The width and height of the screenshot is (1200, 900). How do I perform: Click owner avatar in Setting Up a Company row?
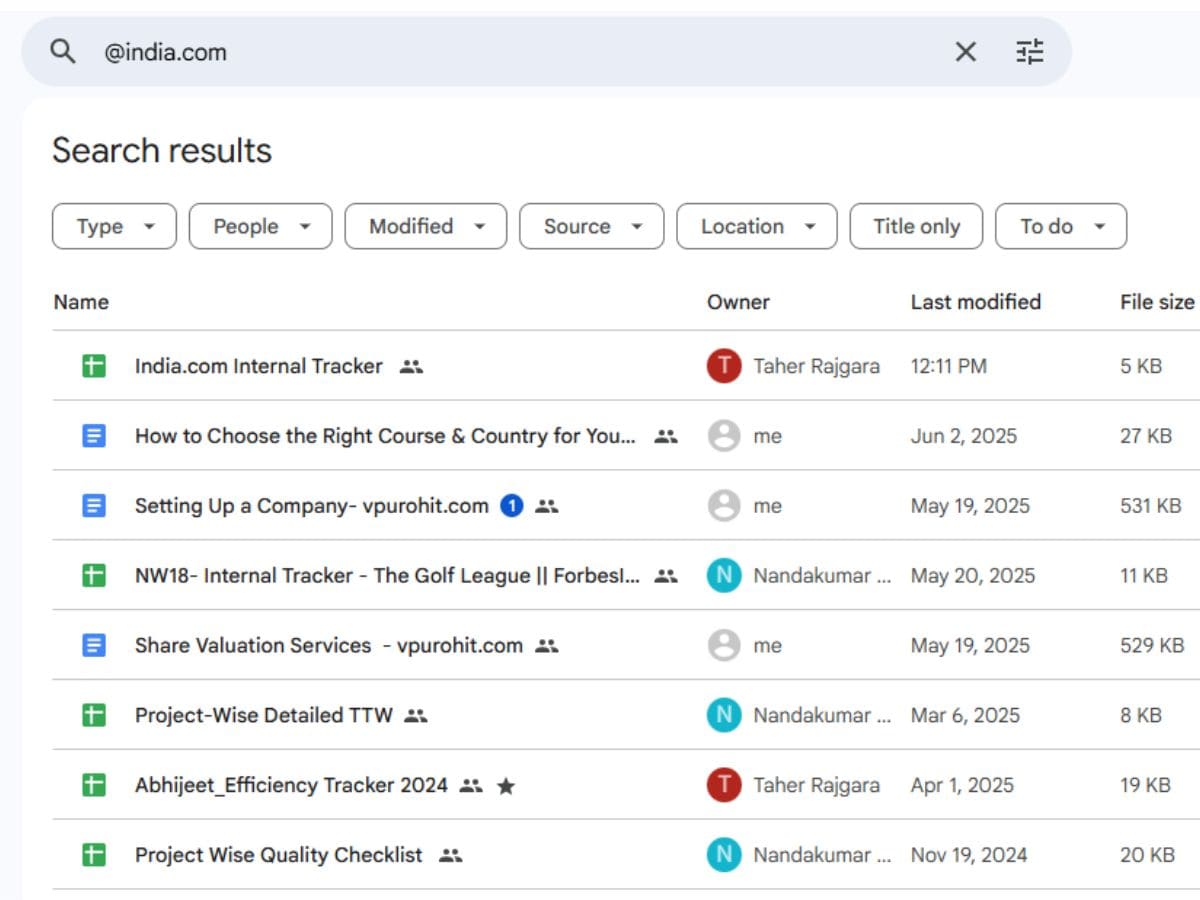[723, 506]
